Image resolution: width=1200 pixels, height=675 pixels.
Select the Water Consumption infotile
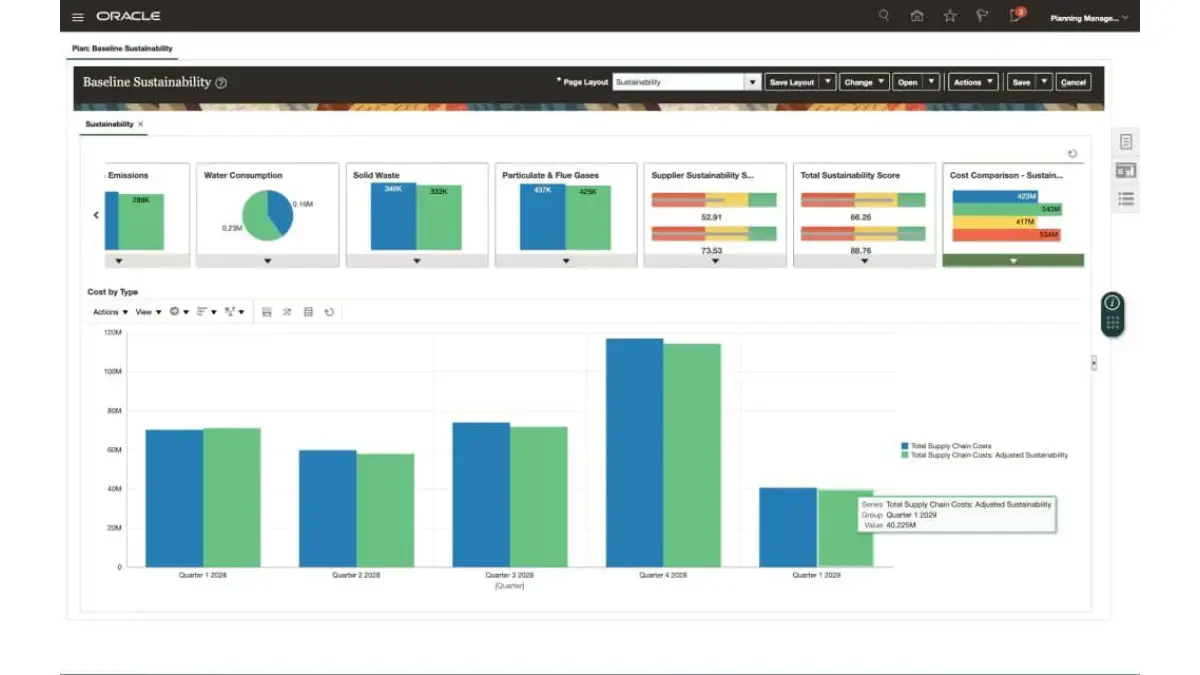[267, 215]
